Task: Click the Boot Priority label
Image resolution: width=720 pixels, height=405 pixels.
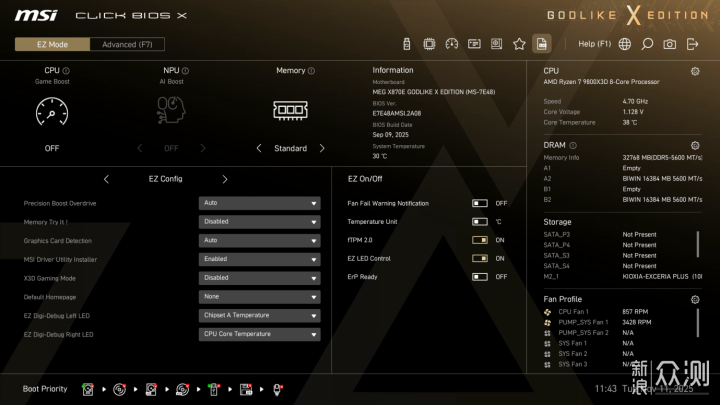Action: 45,389
